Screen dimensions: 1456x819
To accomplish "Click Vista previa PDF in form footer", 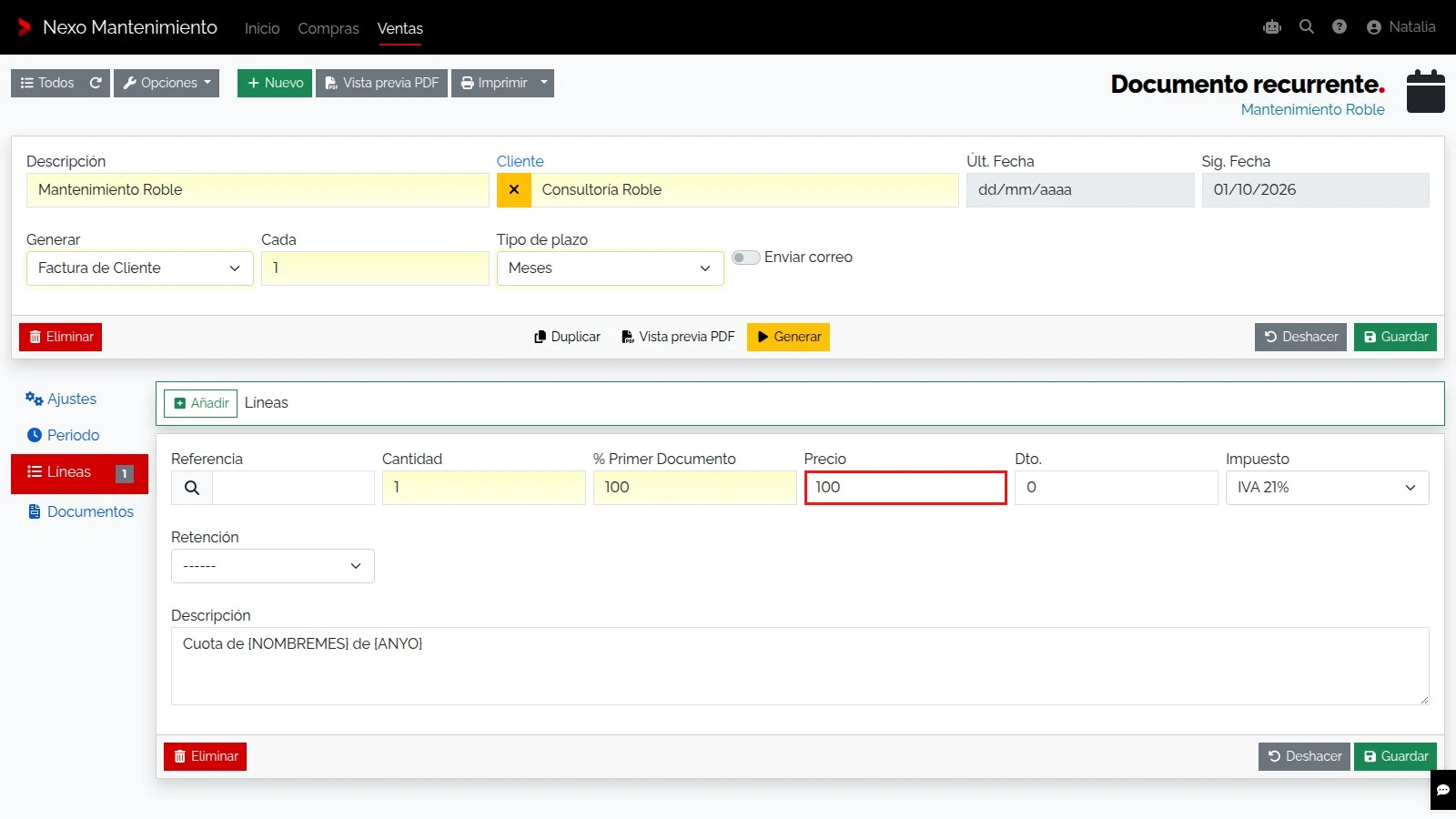I will click(678, 337).
